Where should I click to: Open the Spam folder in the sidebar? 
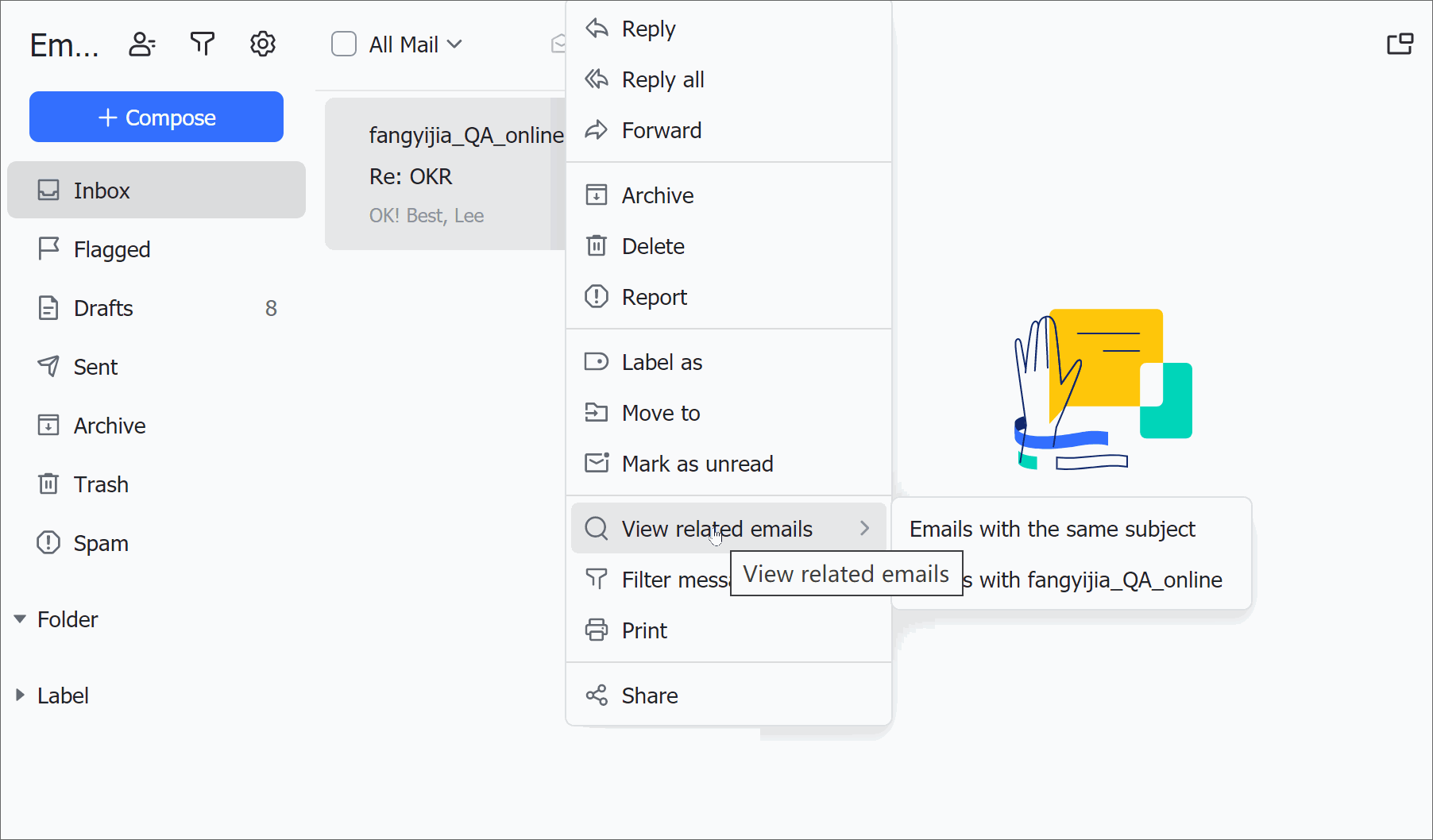(100, 543)
